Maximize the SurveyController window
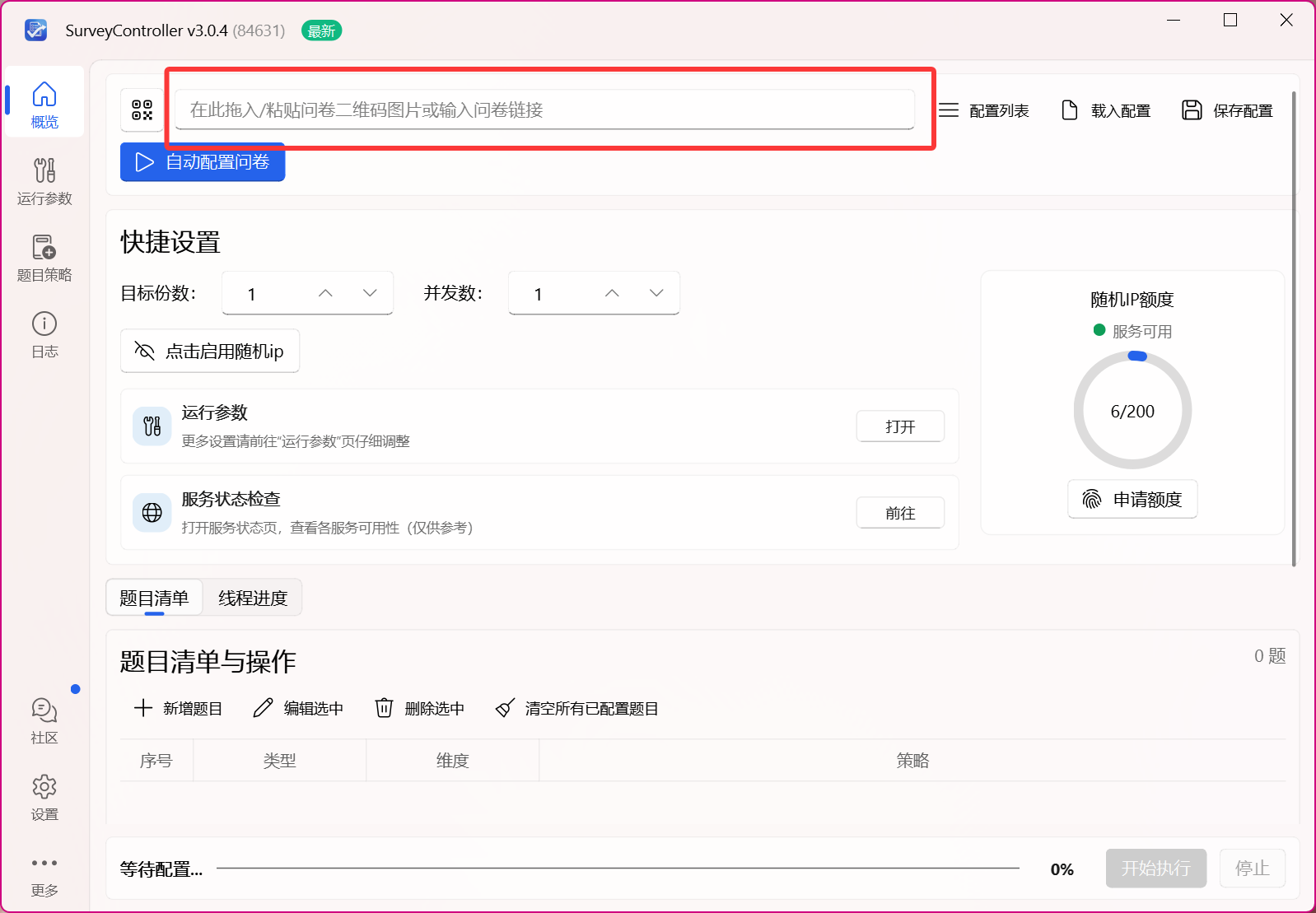Screen dimensions: 1316x913 click(1230, 20)
